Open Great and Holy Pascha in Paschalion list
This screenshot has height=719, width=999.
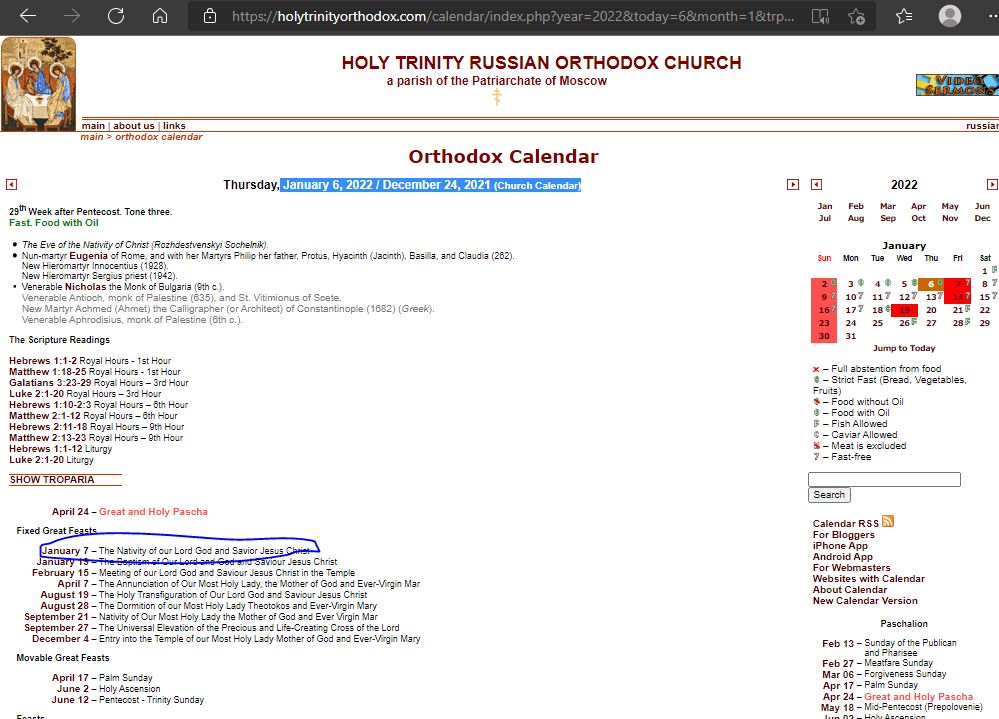coord(919,697)
